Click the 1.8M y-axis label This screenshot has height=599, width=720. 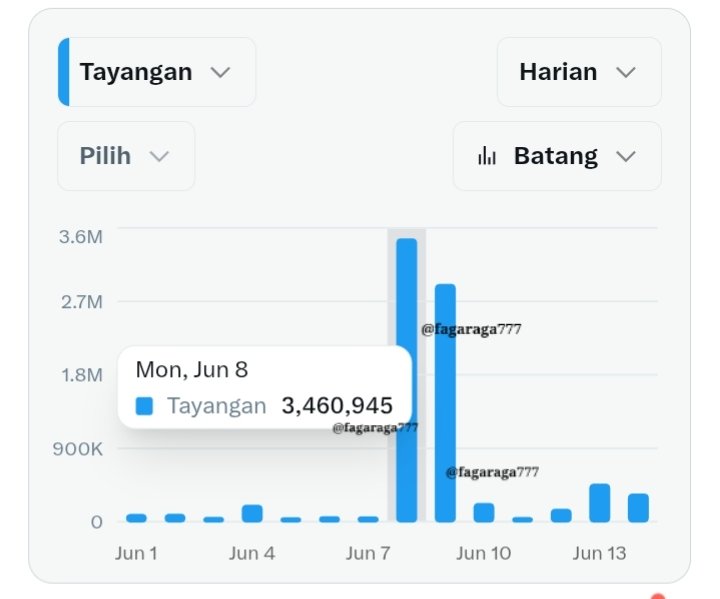(x=82, y=375)
